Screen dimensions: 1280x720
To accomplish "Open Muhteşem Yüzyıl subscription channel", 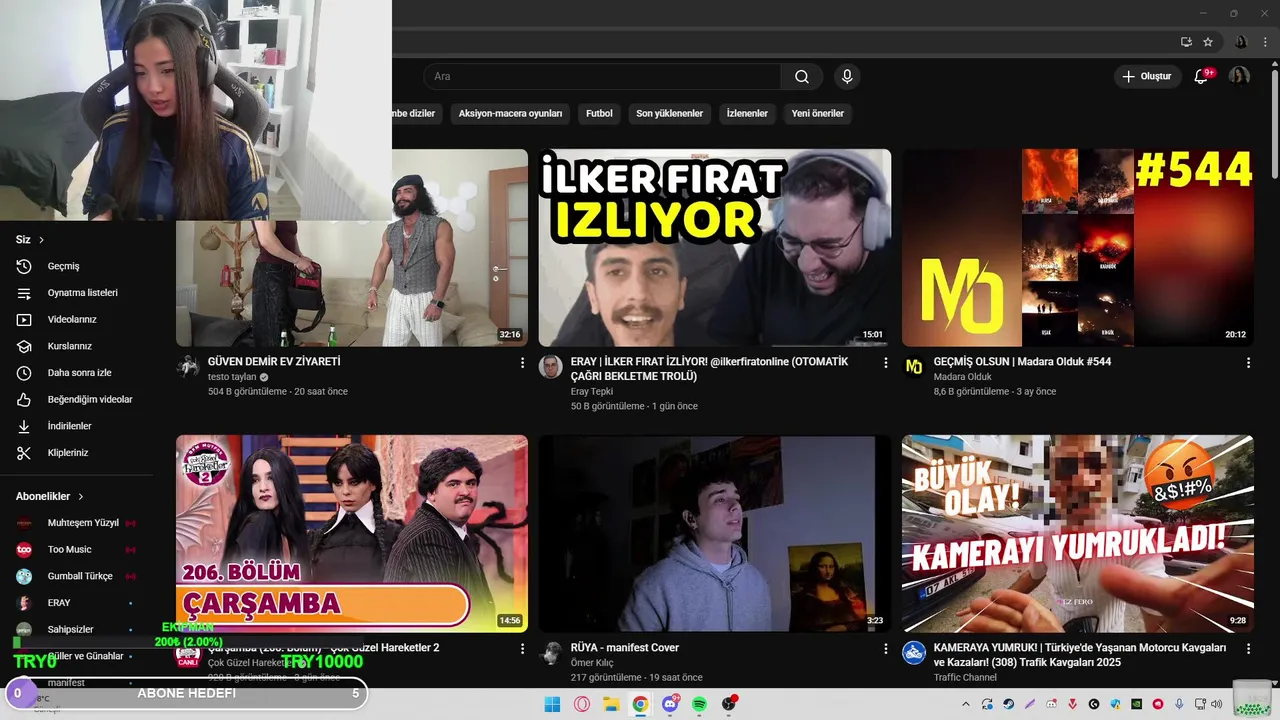I will pos(77,523).
